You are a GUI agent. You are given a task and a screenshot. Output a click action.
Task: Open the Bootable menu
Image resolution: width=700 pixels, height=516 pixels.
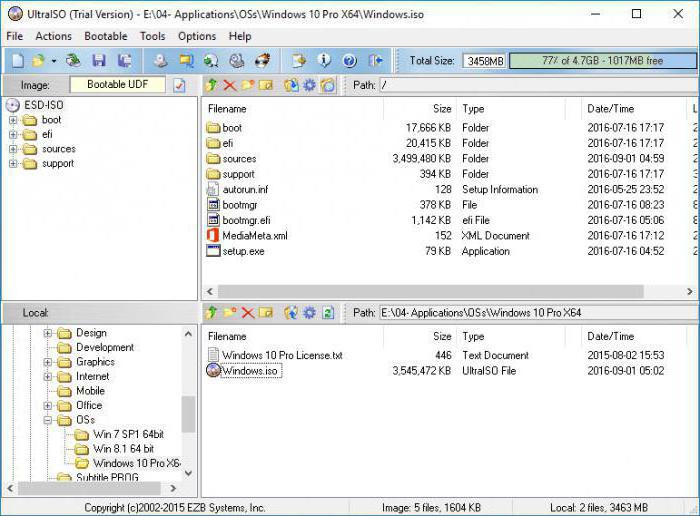(x=106, y=36)
